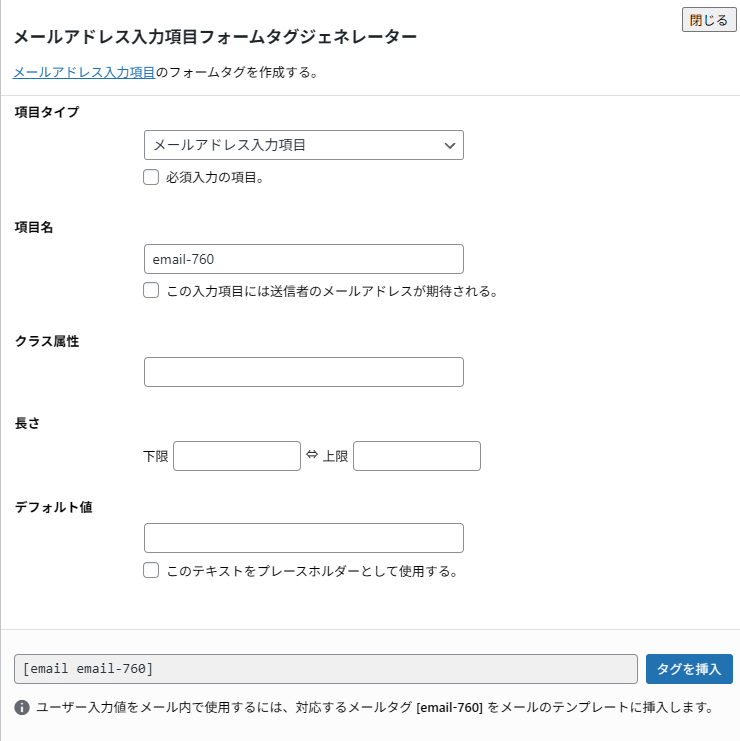Focus the 項目名 field containing email-760
The width and height of the screenshot is (740, 741).
point(303,259)
